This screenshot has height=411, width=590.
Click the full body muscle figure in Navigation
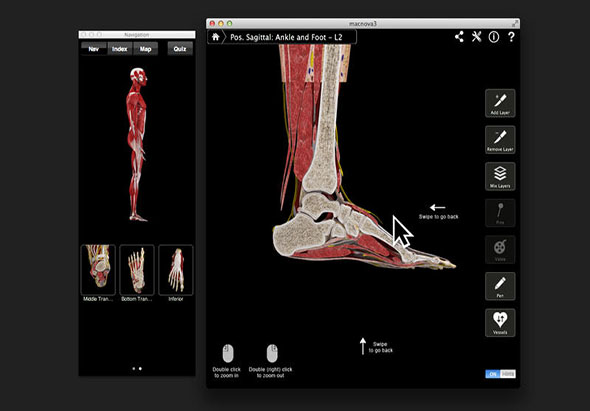pos(137,145)
